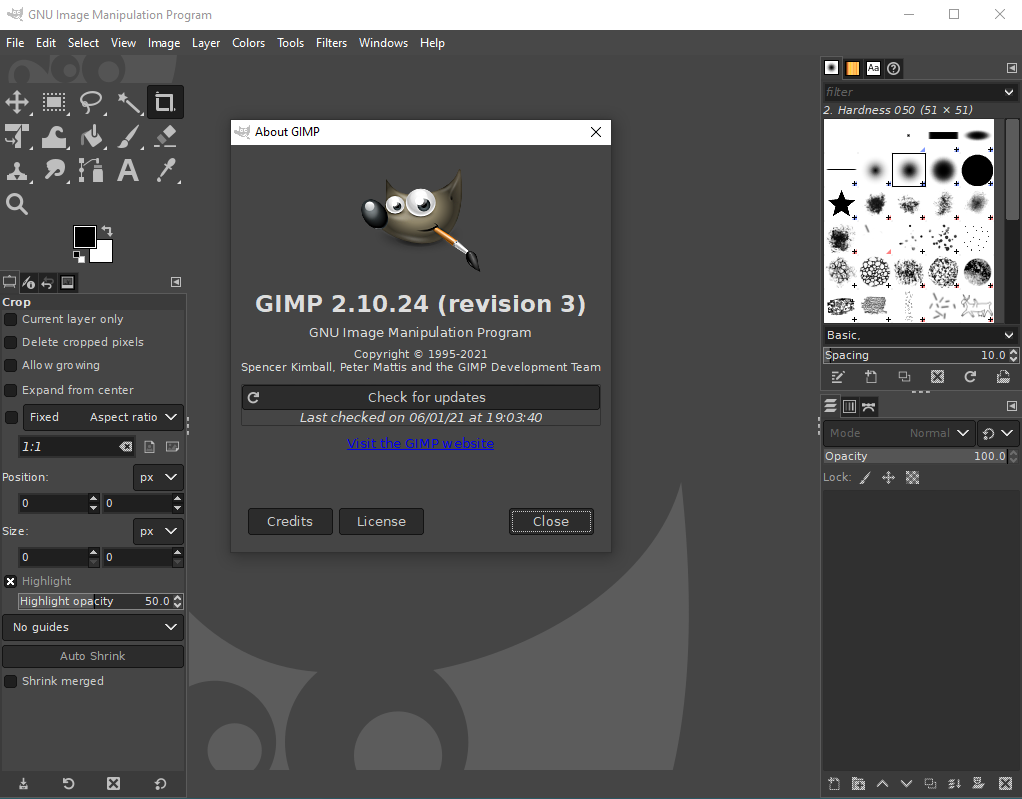Screen dimensions: 1022x799
Task: Select the Warp Transform tool
Action: point(54,137)
